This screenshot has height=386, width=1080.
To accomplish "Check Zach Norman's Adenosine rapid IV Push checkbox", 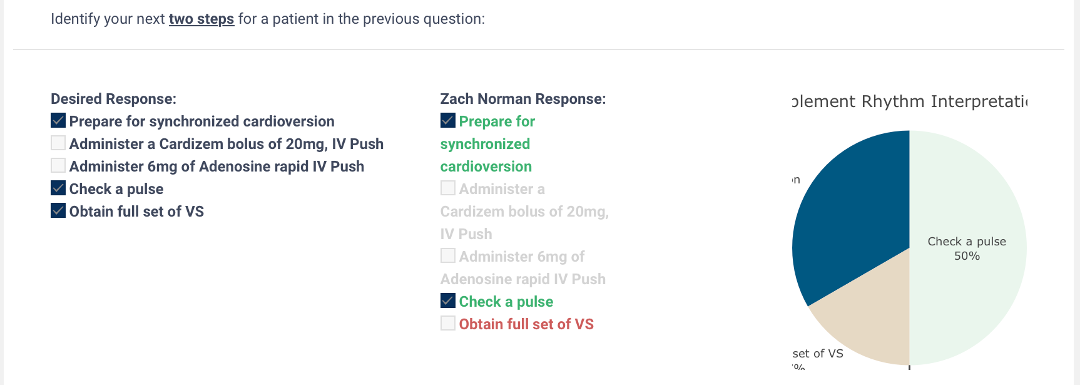I will (x=448, y=256).
